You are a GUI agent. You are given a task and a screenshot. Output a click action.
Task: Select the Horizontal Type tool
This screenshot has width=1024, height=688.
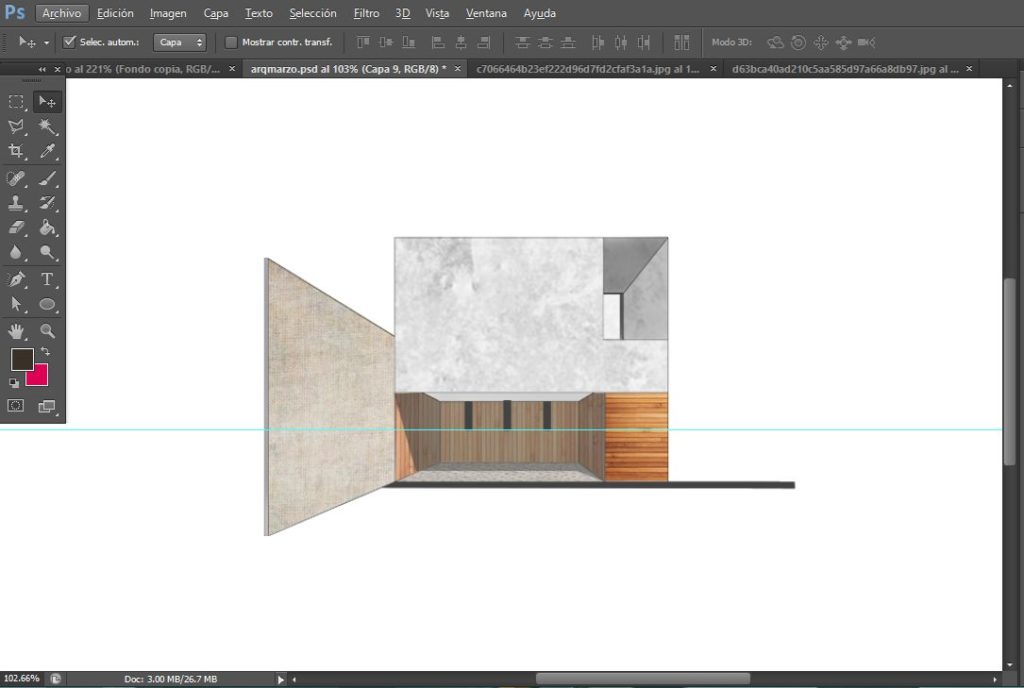[x=47, y=279]
